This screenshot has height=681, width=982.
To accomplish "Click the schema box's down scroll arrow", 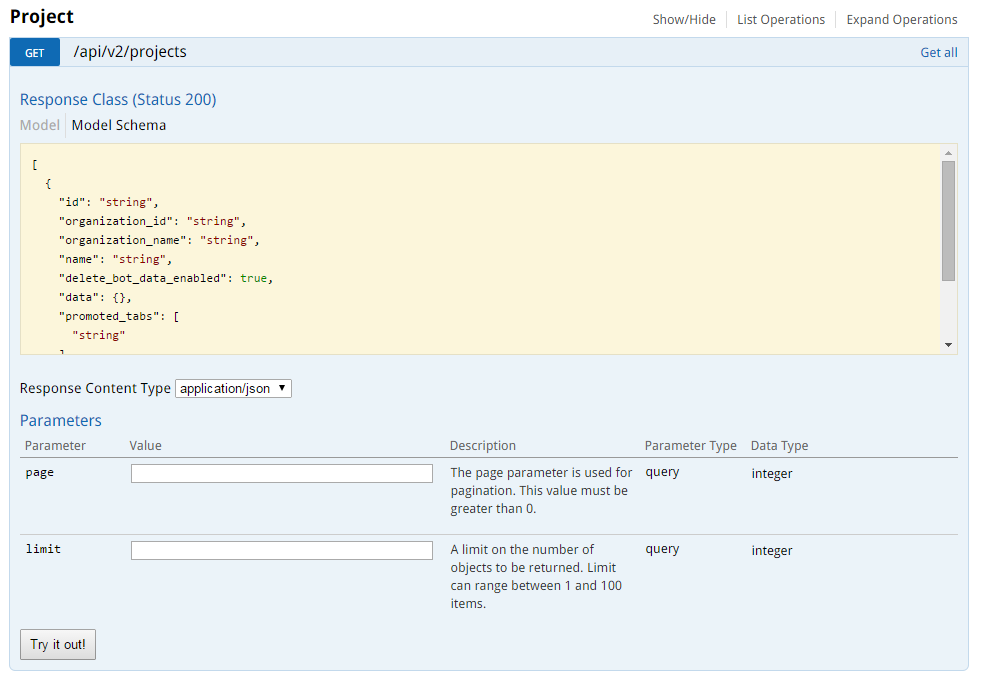I will (948, 345).
